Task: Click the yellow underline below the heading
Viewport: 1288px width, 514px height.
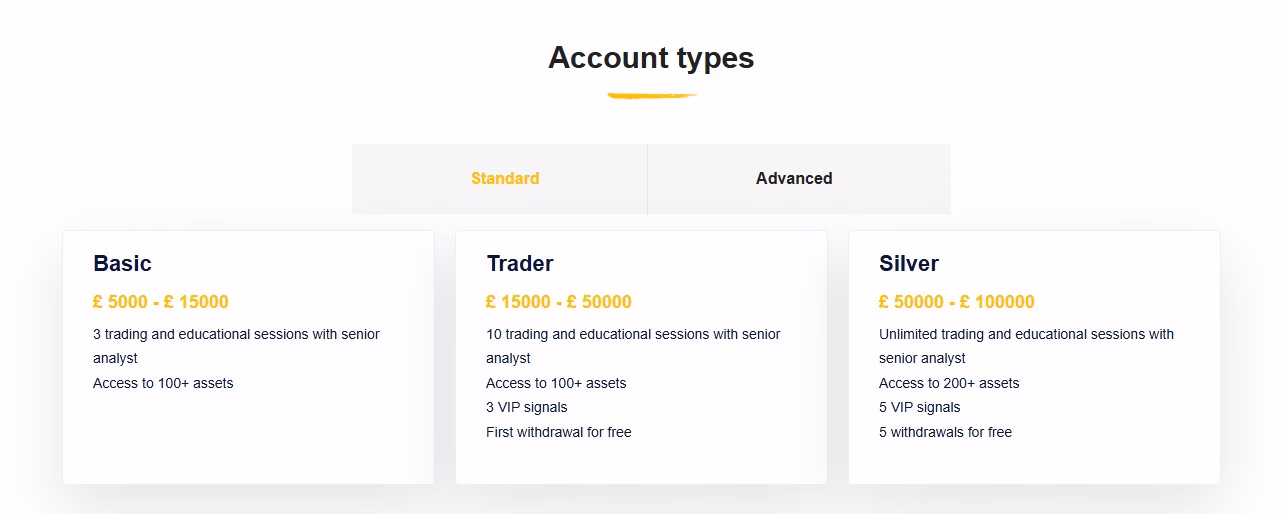Action: point(651,96)
